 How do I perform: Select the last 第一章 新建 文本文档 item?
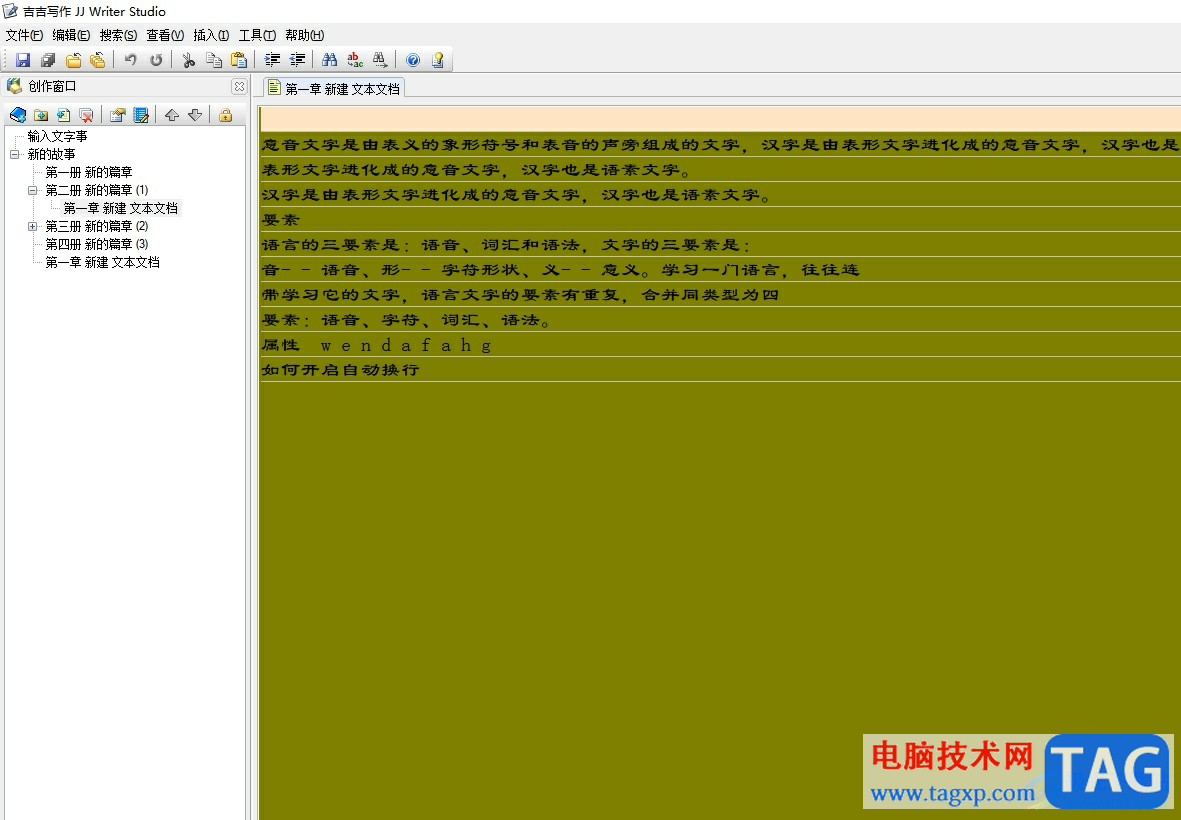[x=102, y=263]
